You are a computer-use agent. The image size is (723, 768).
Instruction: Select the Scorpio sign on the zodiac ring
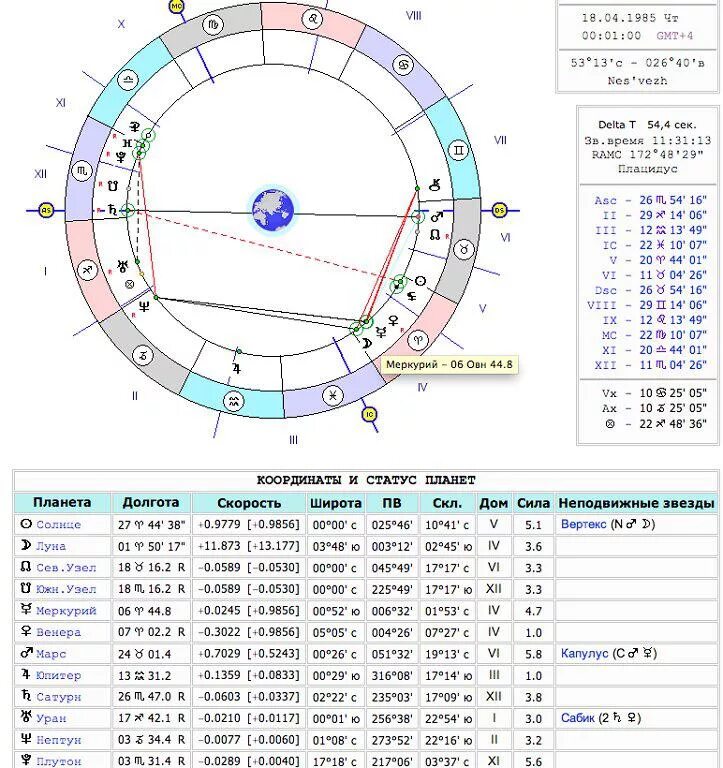click(82, 171)
